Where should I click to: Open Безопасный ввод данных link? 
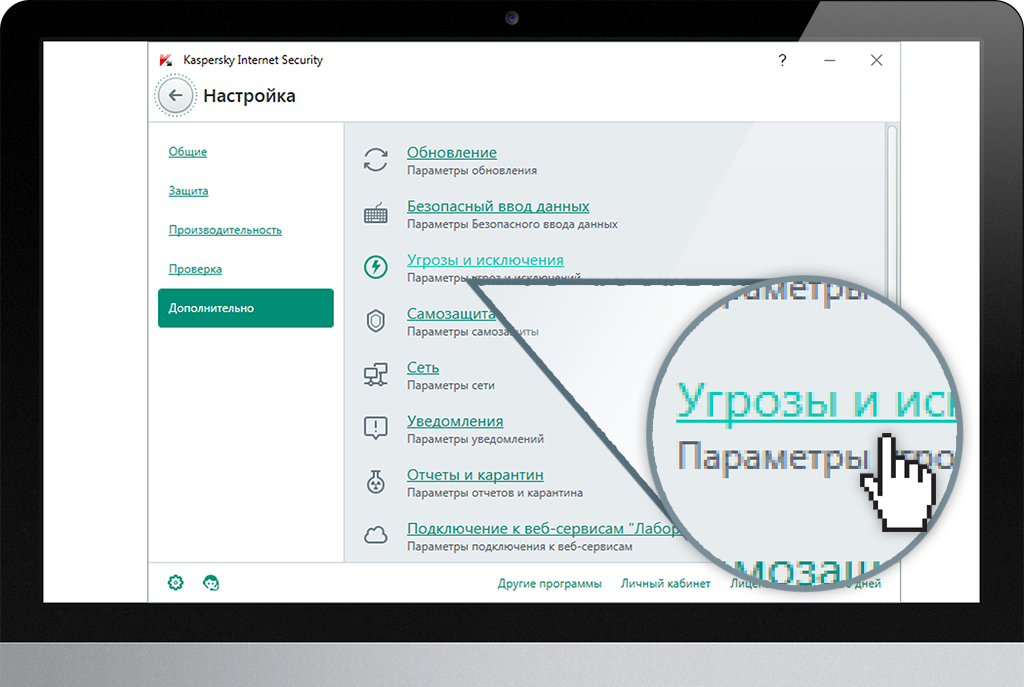pos(497,207)
